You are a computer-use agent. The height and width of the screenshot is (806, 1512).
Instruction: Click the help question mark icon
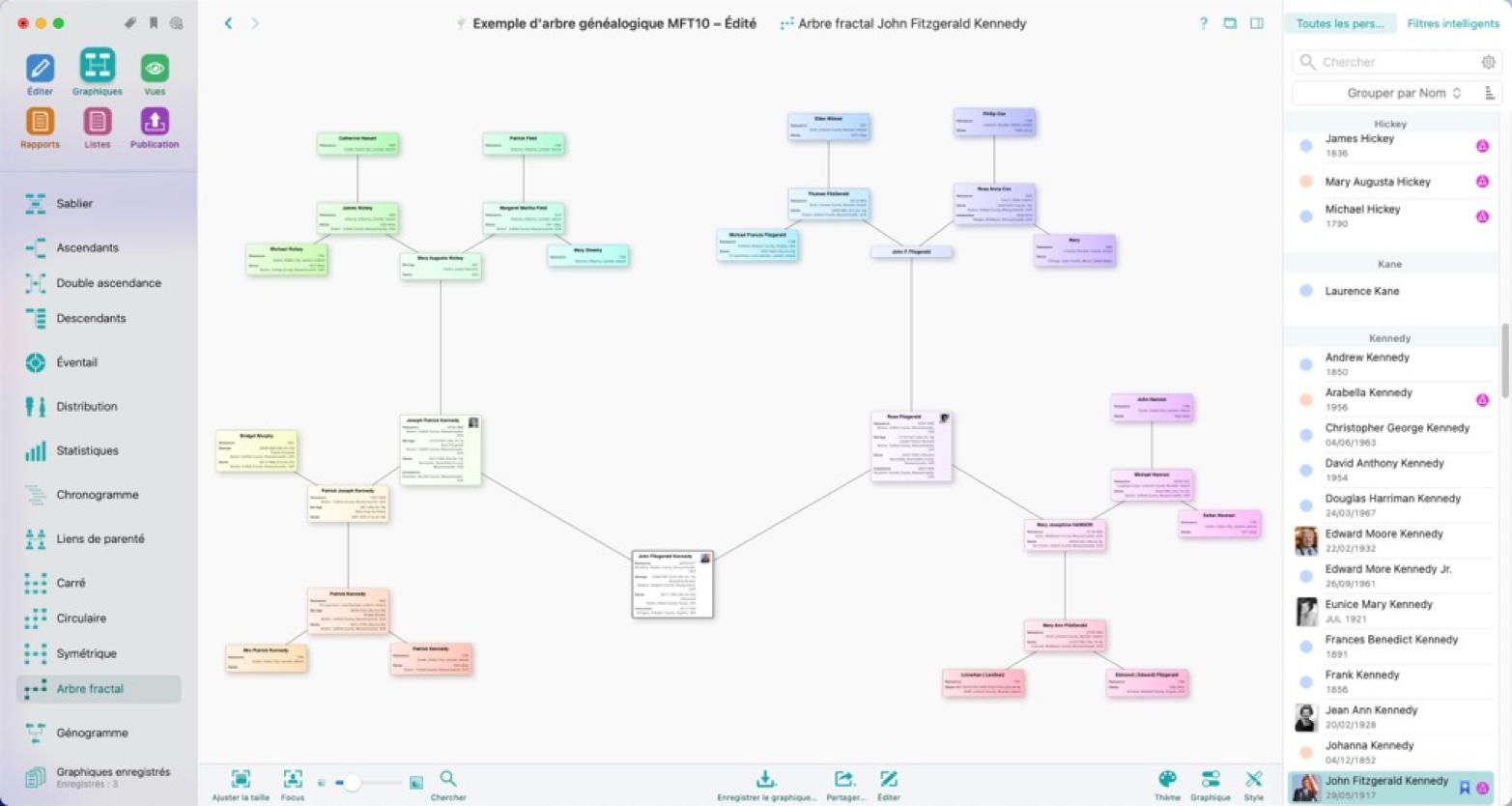point(1203,23)
